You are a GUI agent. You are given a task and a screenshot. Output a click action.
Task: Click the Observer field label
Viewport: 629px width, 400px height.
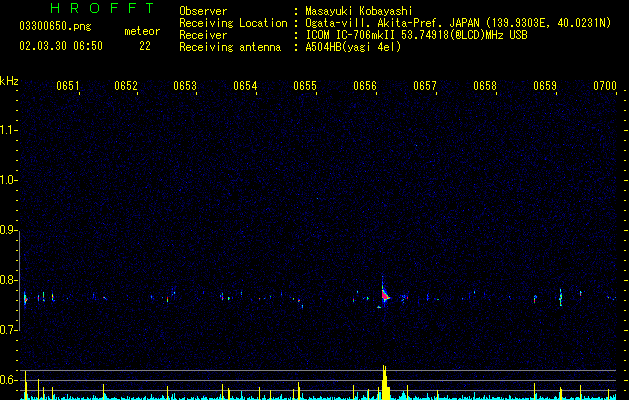[203, 11]
